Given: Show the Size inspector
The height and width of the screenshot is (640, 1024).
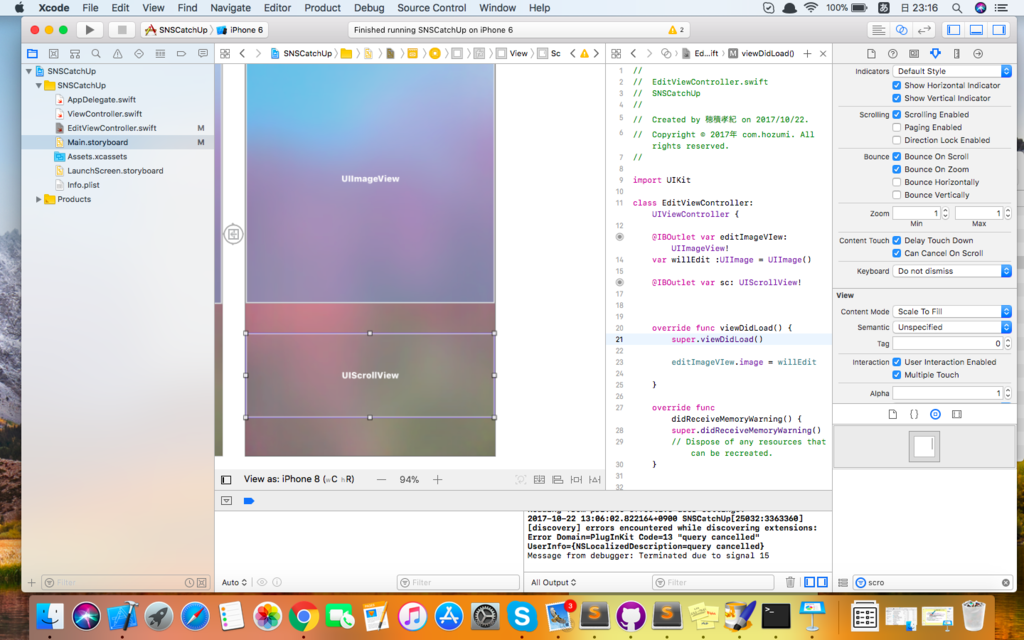Looking at the screenshot, I should pyautogui.click(x=957, y=54).
